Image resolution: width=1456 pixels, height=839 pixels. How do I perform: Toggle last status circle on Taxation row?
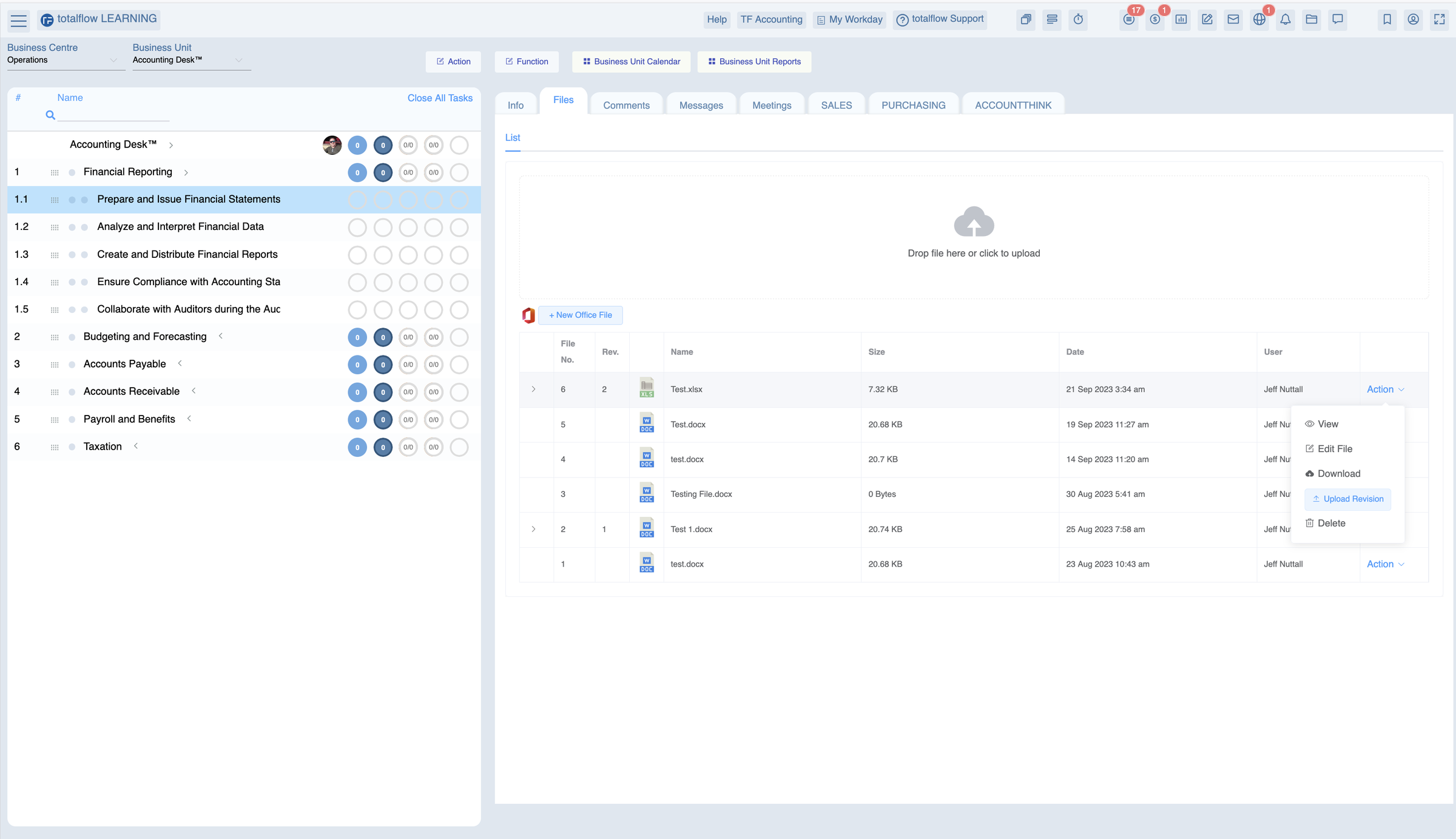[459, 447]
